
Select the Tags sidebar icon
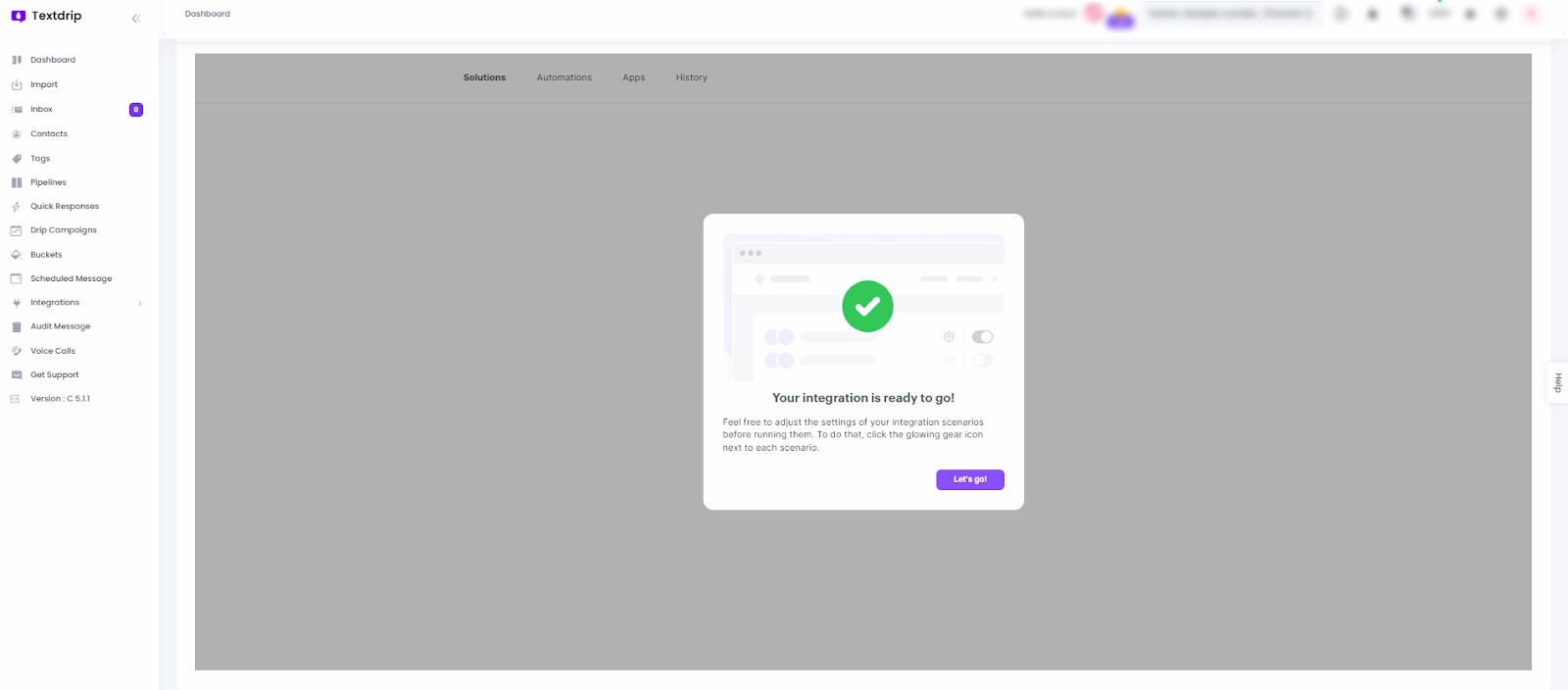tap(17, 158)
